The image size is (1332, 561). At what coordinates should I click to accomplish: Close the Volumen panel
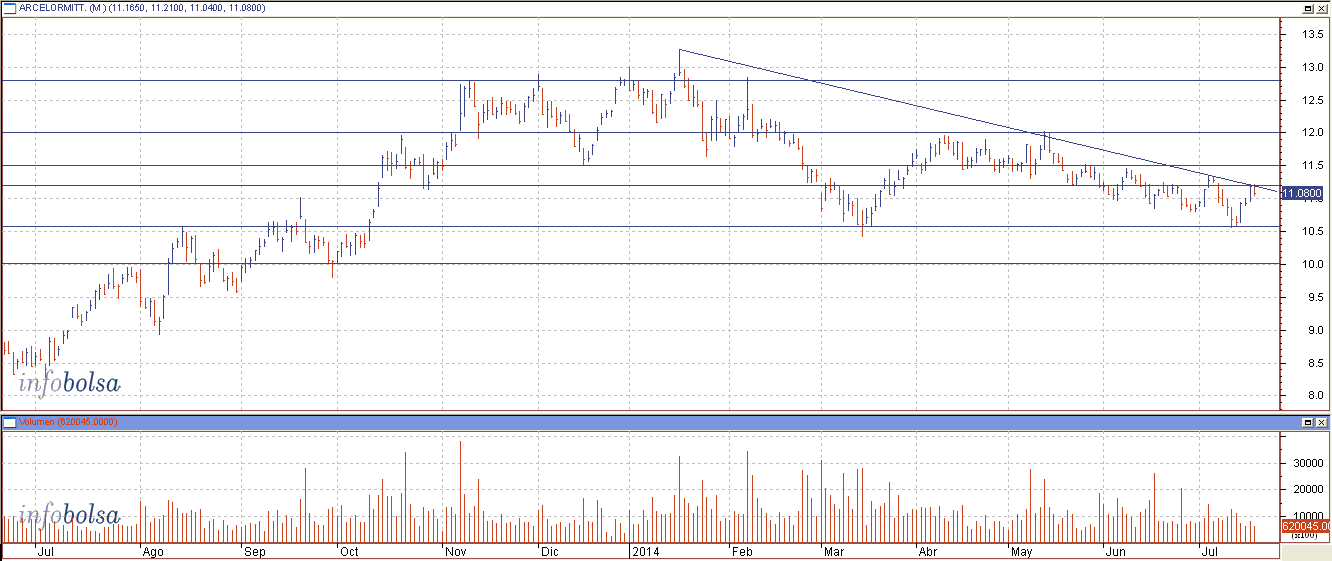1322,422
